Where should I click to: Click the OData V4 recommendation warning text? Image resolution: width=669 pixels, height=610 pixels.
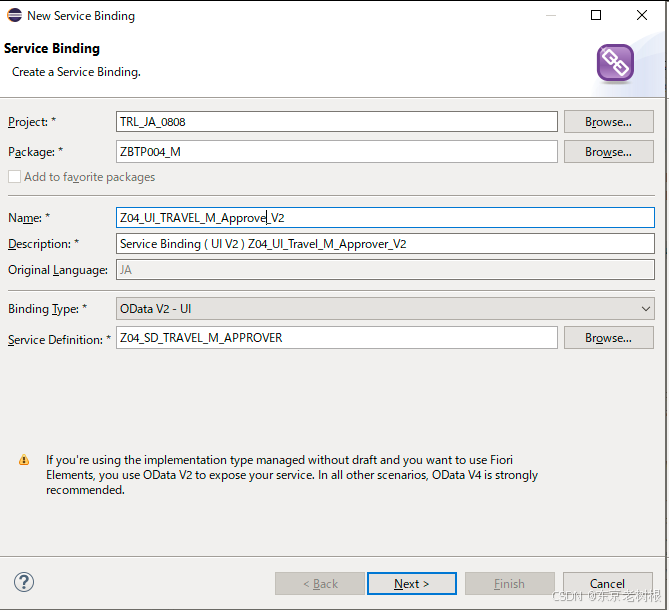tap(292, 475)
